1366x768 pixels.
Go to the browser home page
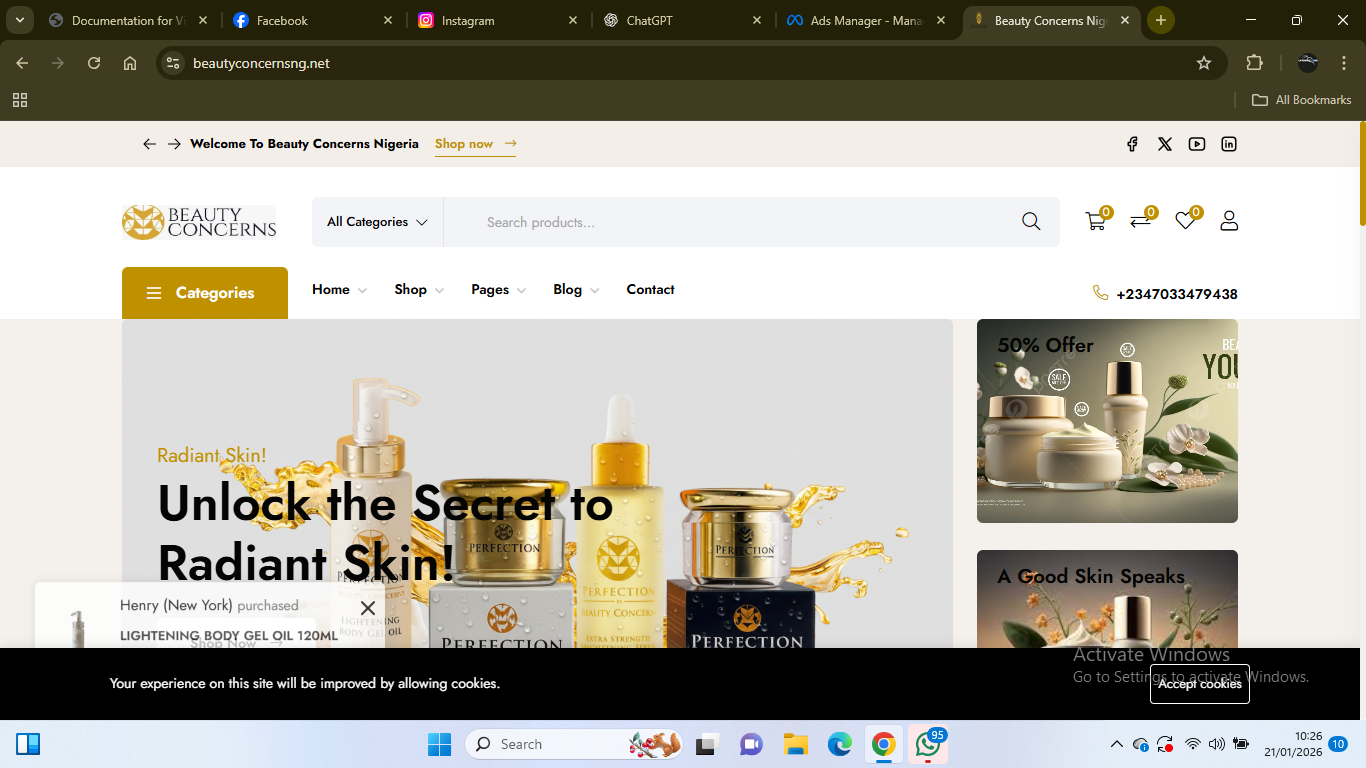[x=130, y=63]
